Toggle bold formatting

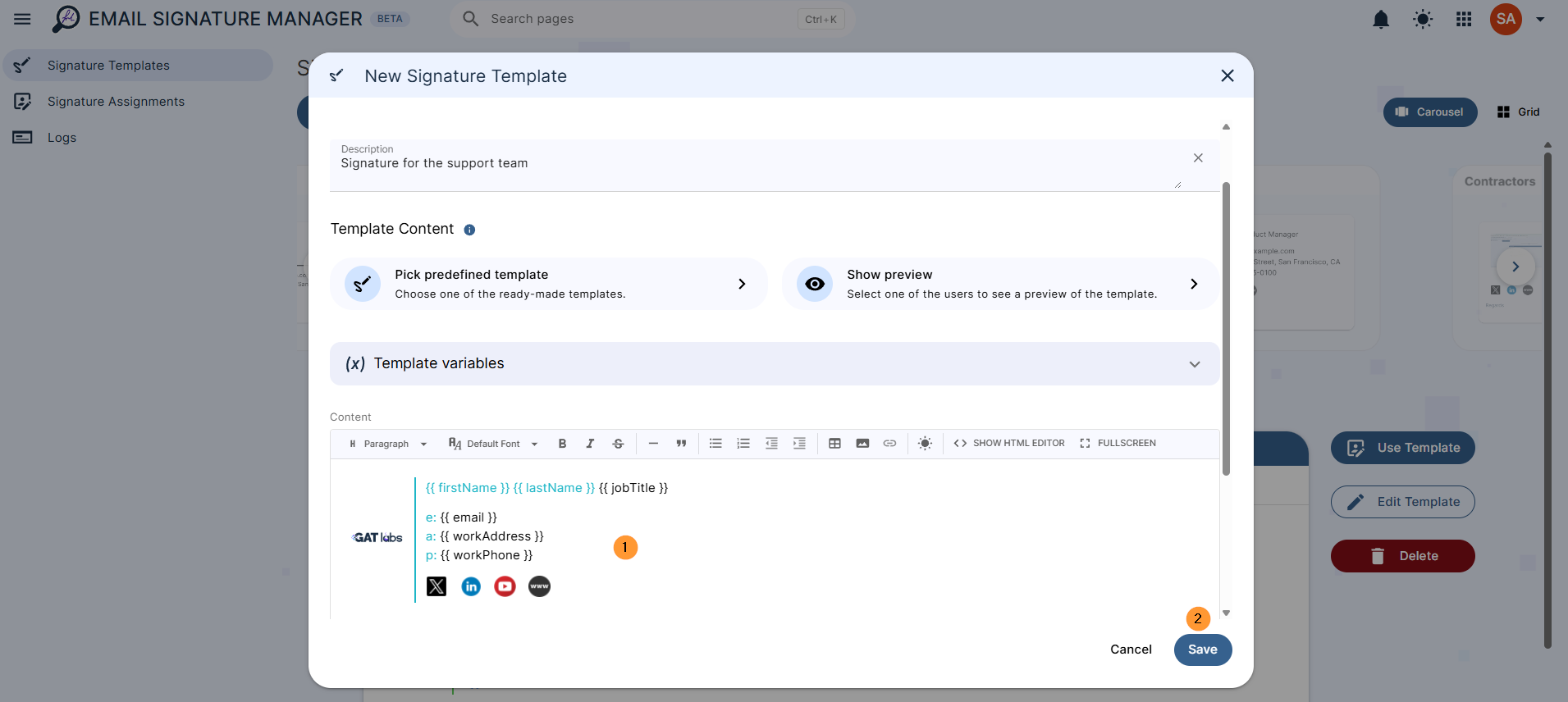click(562, 444)
